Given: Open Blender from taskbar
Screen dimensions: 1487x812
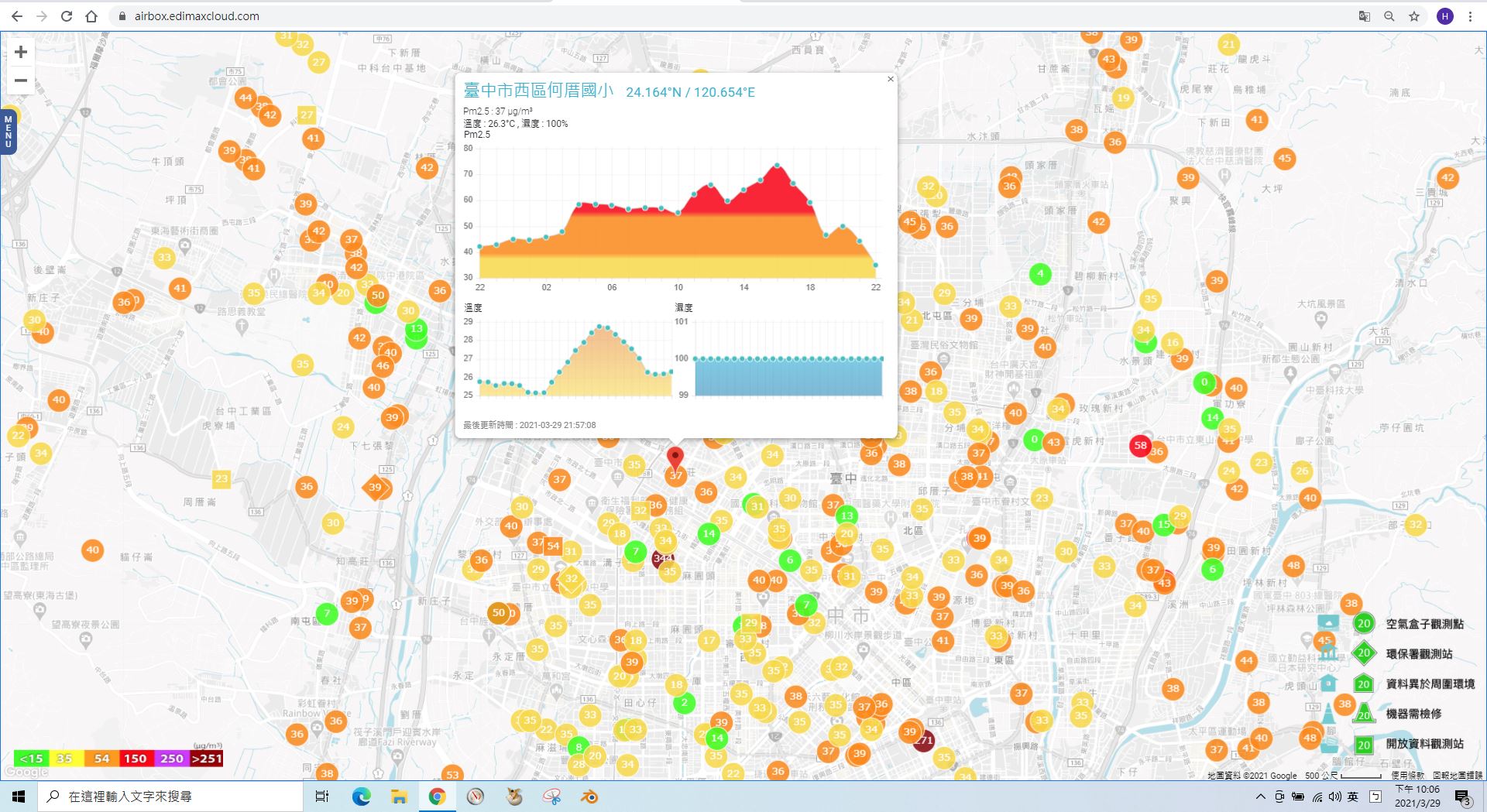Looking at the screenshot, I should (x=589, y=797).
